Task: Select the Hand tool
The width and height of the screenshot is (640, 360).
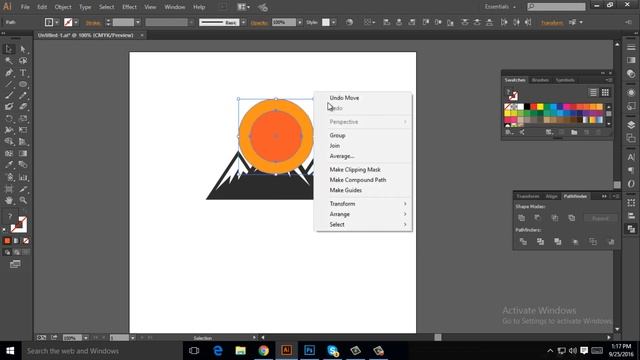Action: point(9,200)
